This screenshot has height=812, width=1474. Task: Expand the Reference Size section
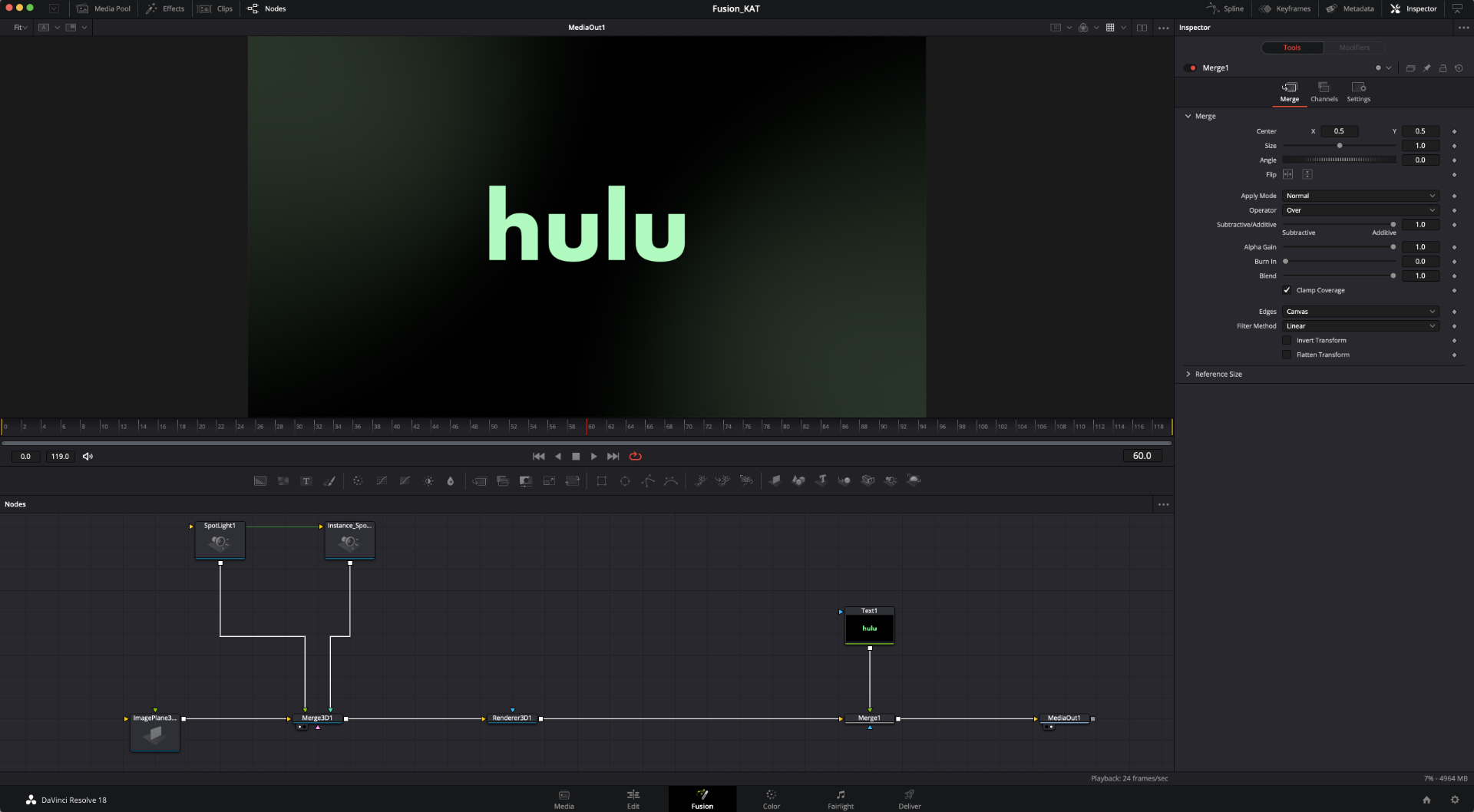(x=1188, y=375)
